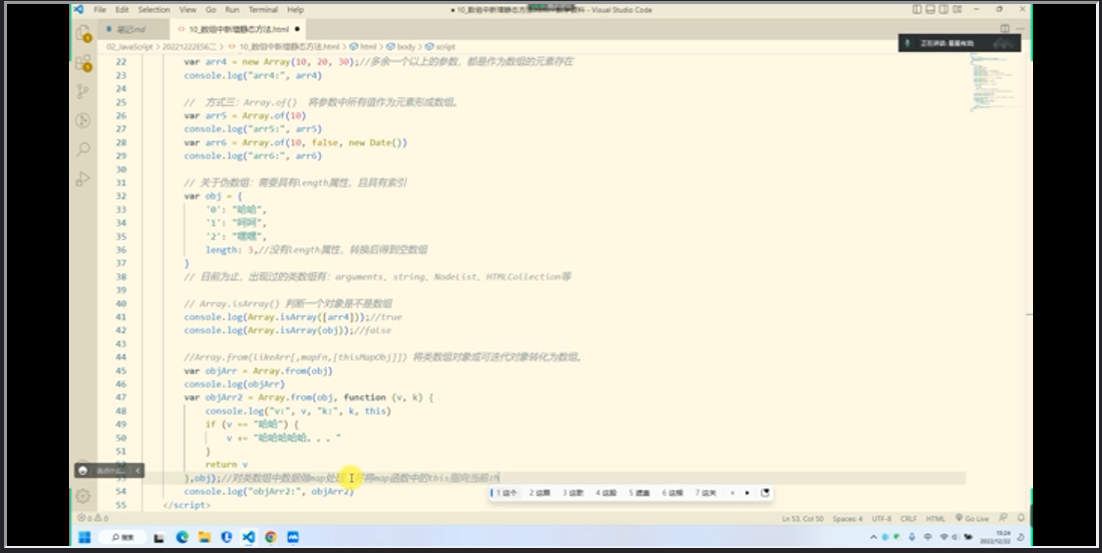Click the feedback icon in status bar
Image resolution: width=1102 pixels, height=553 pixels.
(x=1004, y=519)
